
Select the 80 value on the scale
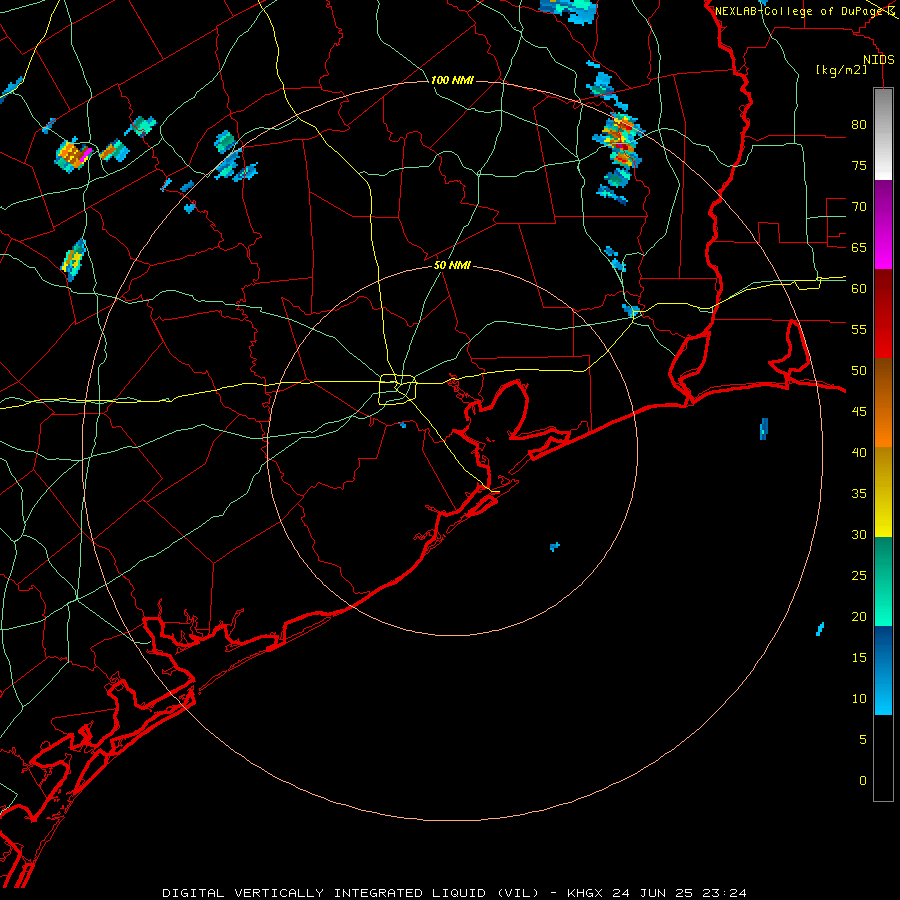[x=859, y=125]
